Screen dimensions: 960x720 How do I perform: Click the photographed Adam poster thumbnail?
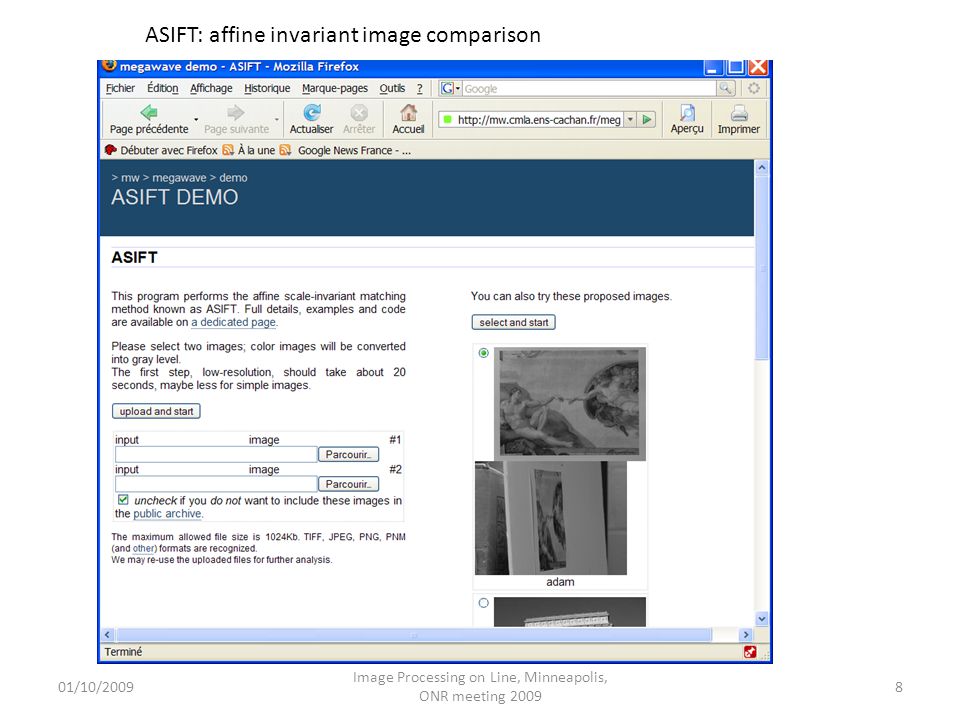coord(551,518)
